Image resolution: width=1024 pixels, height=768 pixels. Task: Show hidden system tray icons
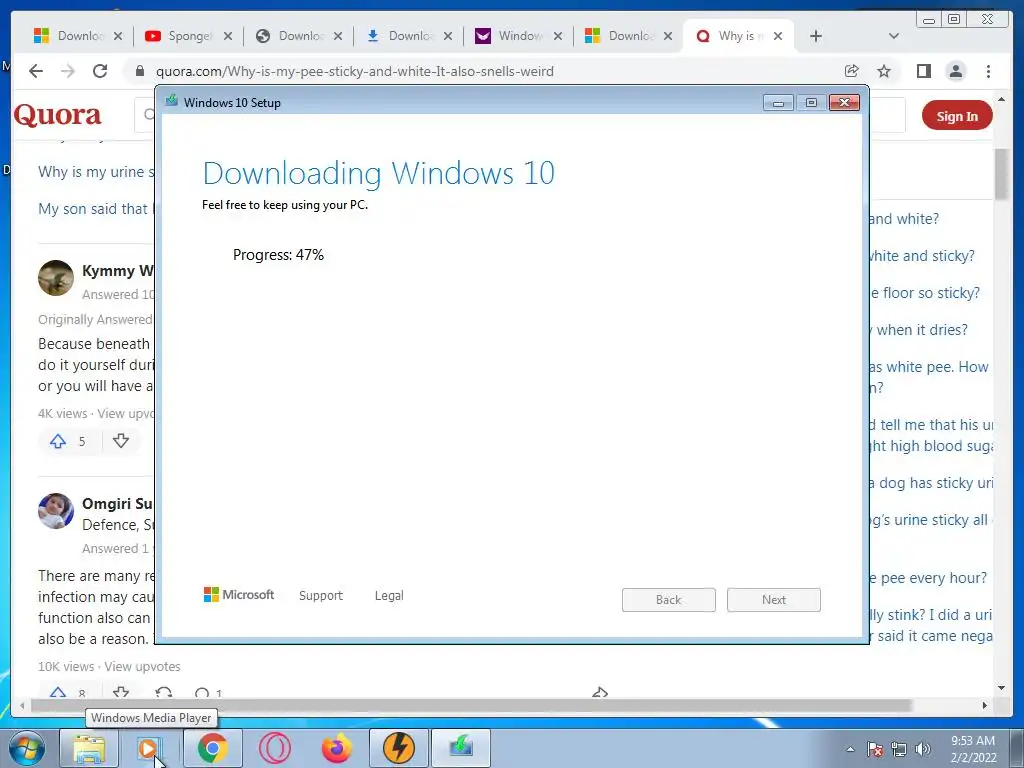[x=850, y=749]
